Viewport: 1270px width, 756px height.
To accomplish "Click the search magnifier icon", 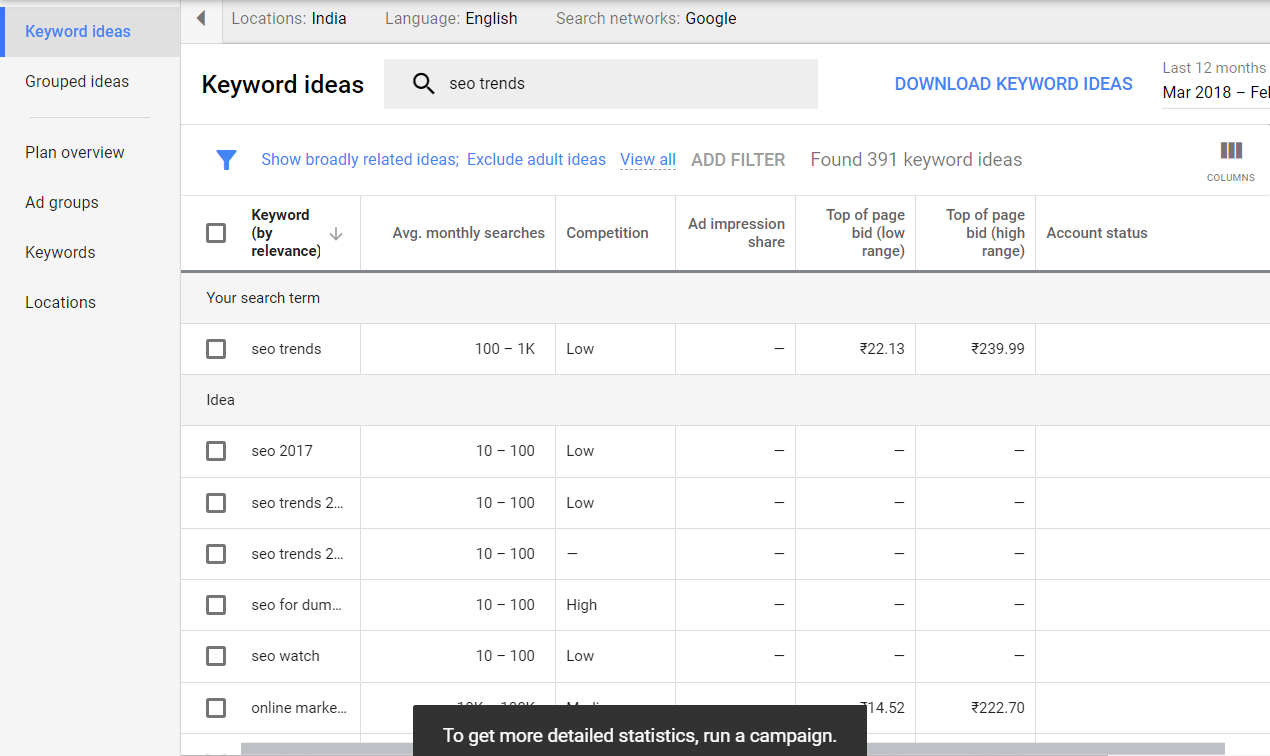I will (424, 84).
